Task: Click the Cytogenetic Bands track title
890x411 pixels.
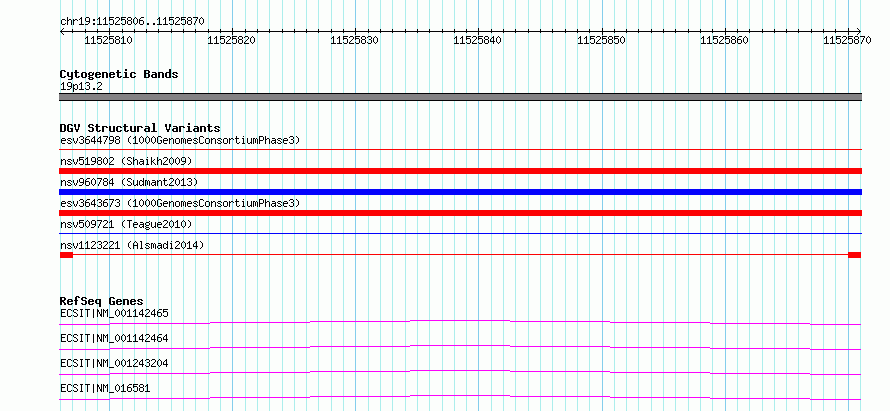Action: click(x=119, y=74)
